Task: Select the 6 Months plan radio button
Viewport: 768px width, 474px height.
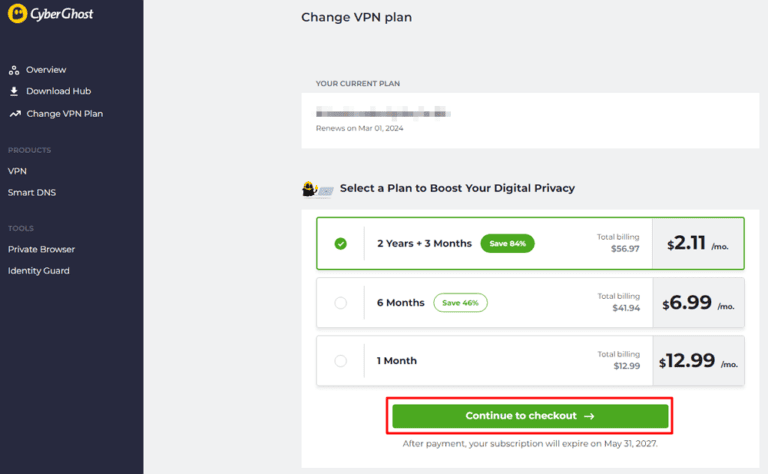Action: click(x=341, y=303)
